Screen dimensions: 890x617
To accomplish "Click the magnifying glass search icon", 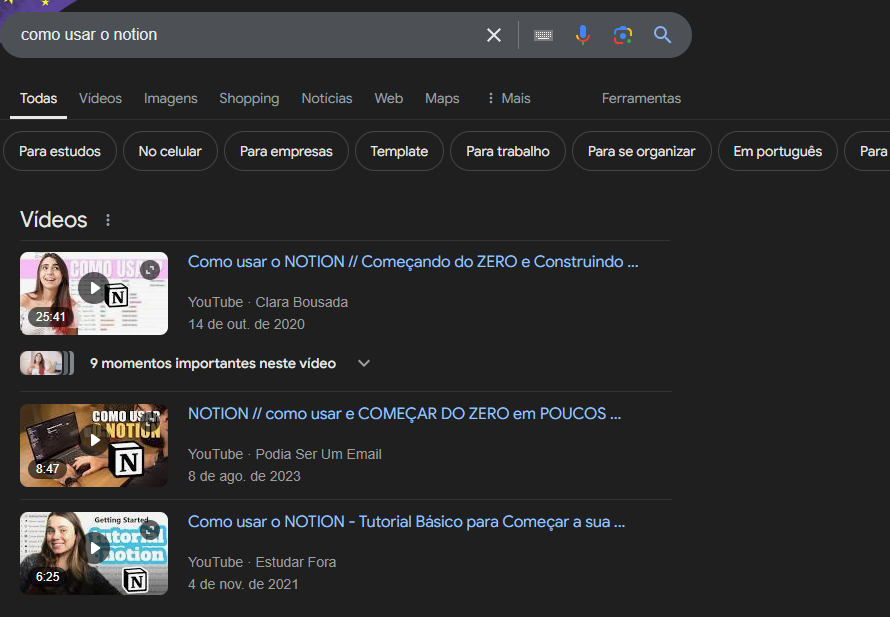I will 662,35.
